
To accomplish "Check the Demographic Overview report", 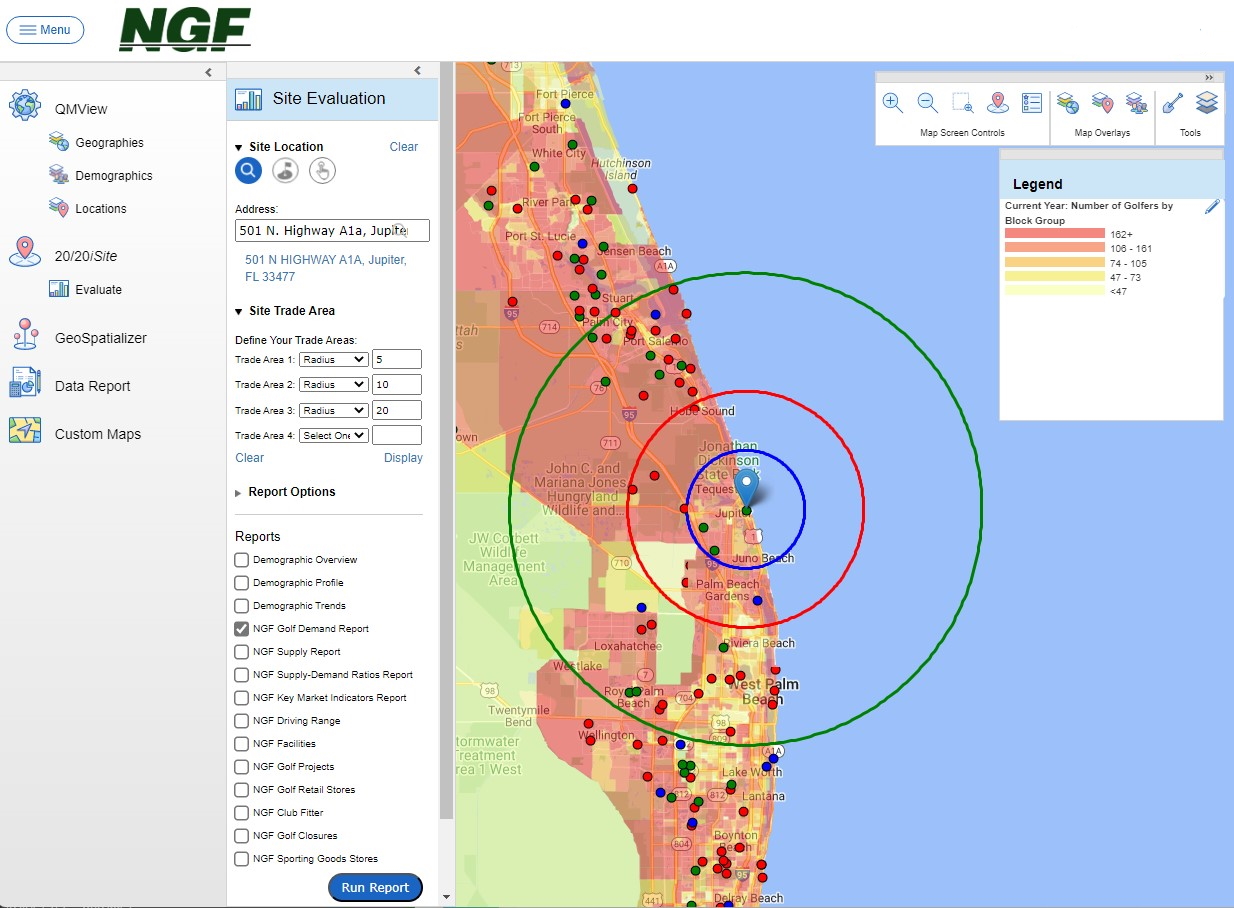I will (x=241, y=560).
